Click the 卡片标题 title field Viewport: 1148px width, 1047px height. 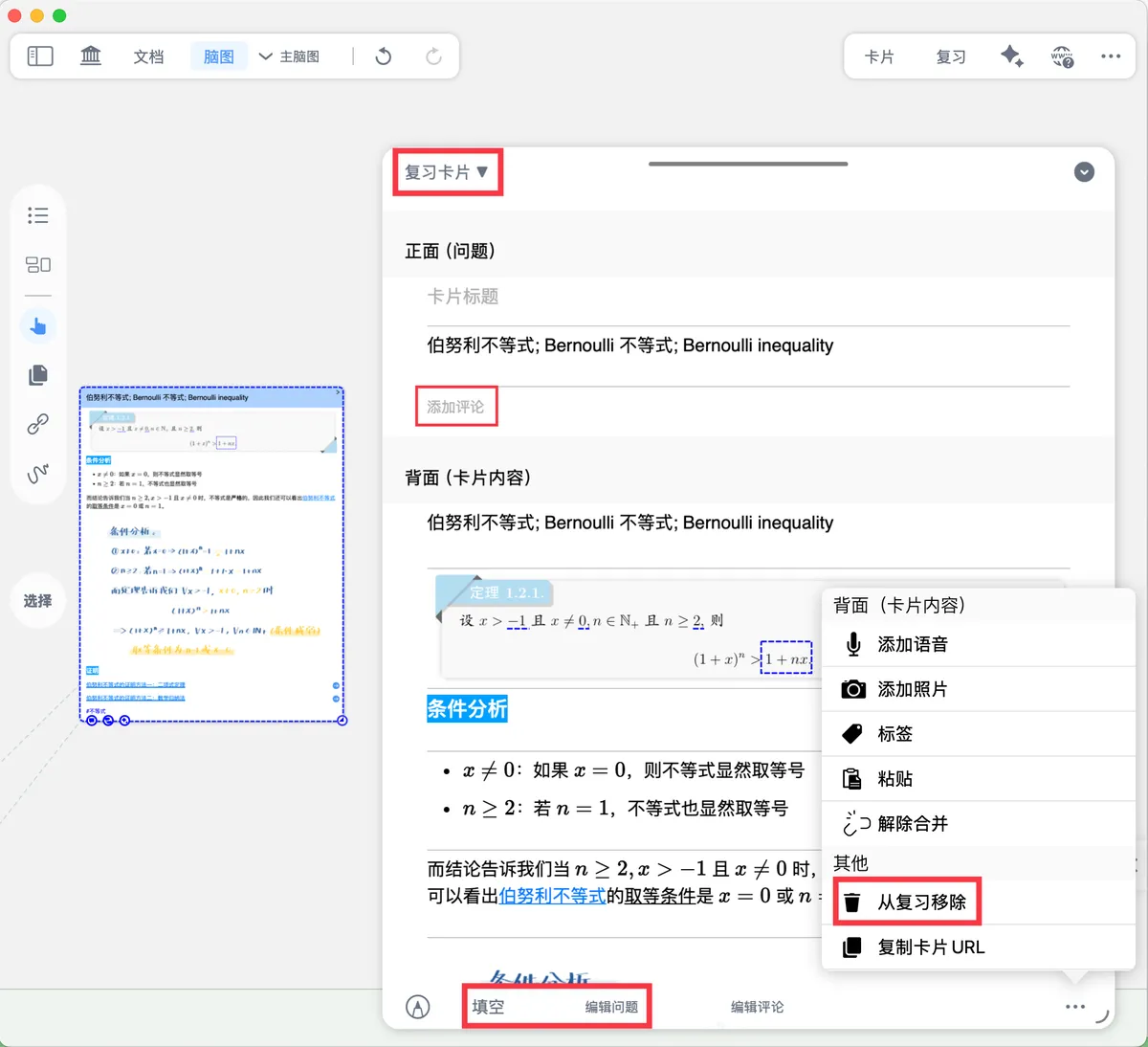point(748,297)
